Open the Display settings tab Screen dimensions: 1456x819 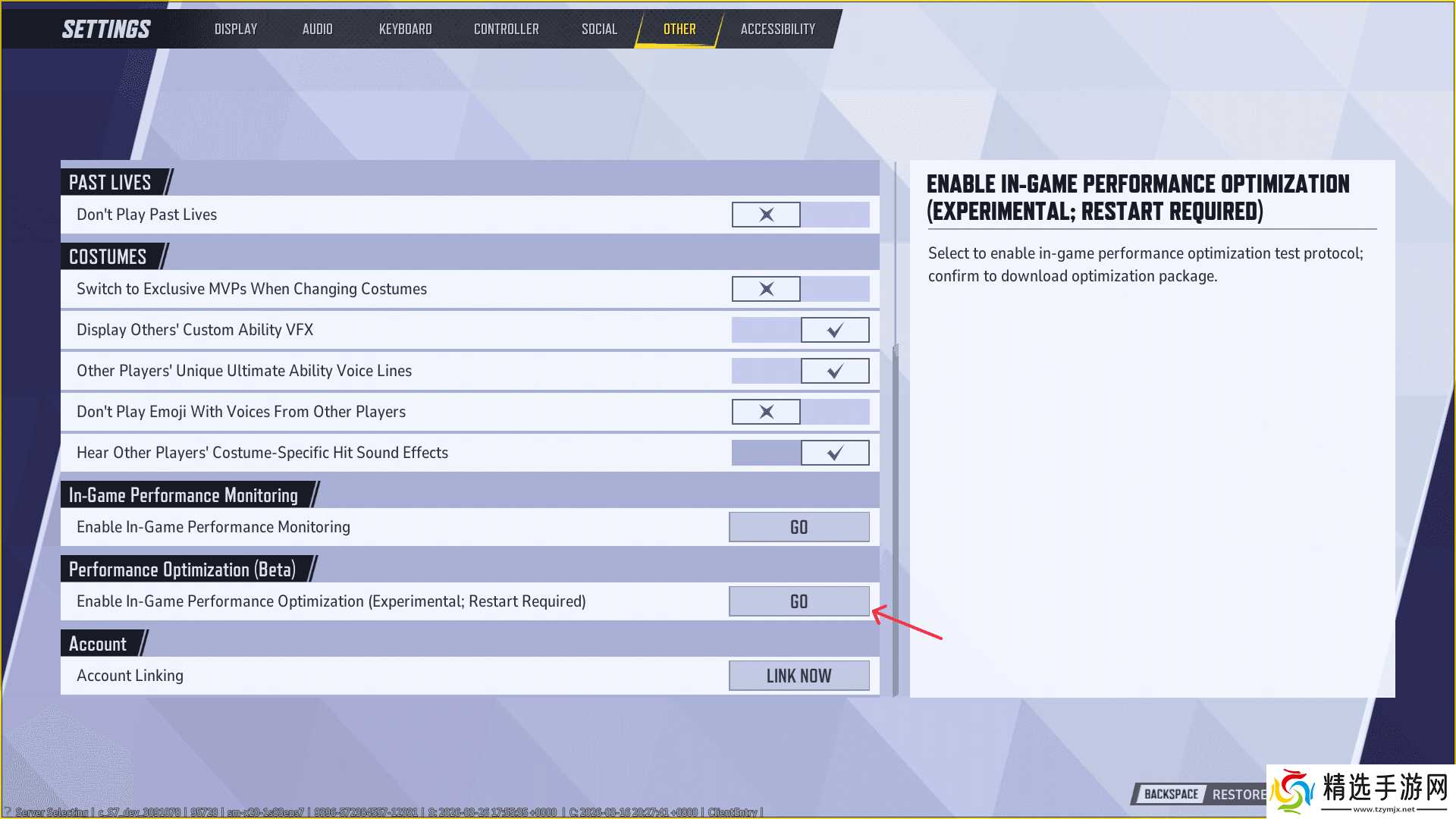[236, 29]
